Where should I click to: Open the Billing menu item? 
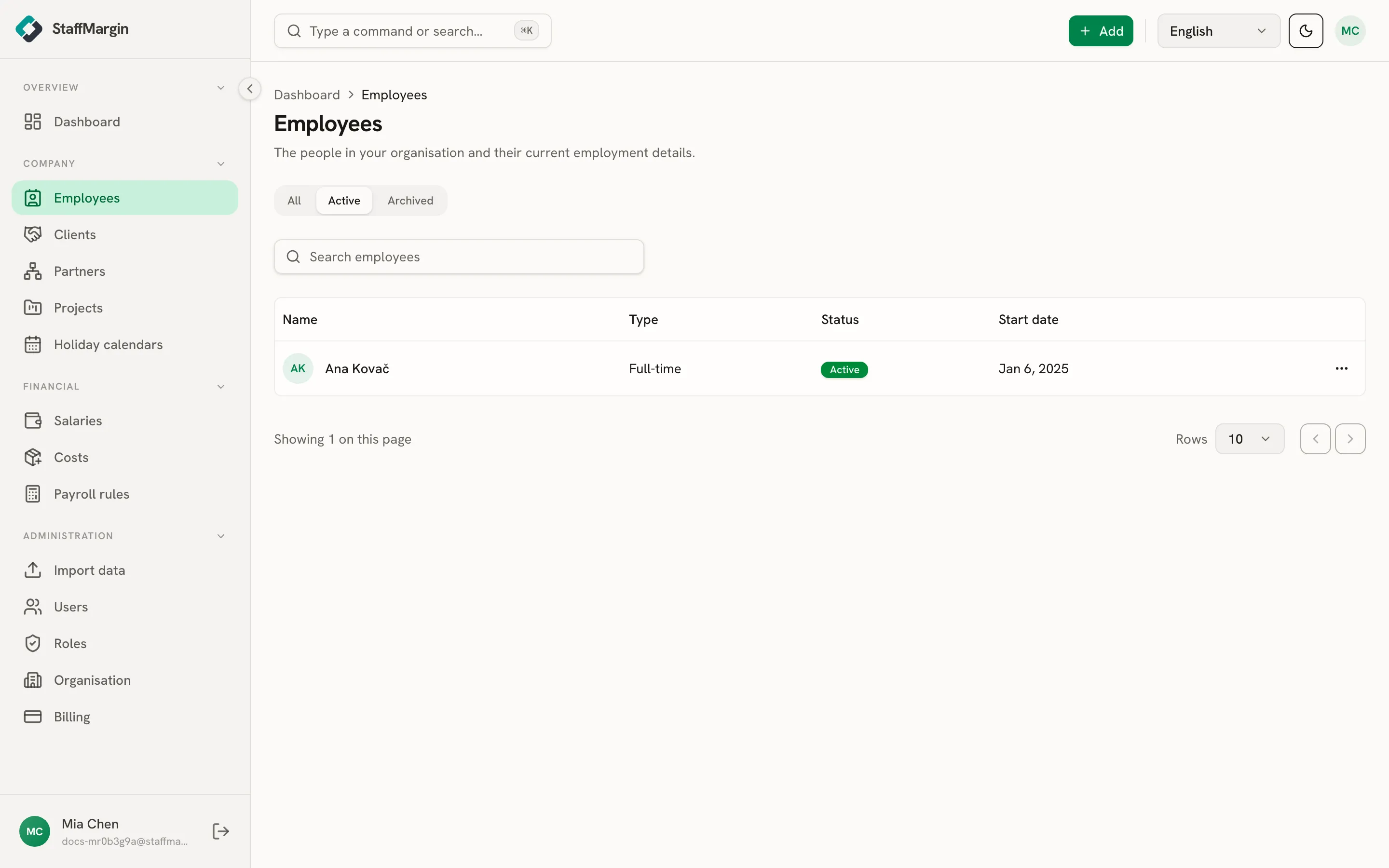click(x=124, y=717)
